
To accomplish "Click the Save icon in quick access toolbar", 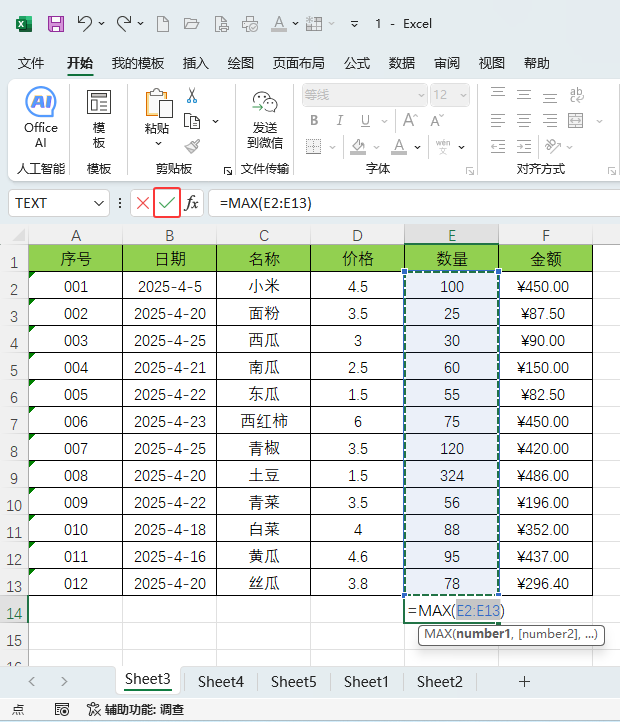I will click(x=56, y=23).
